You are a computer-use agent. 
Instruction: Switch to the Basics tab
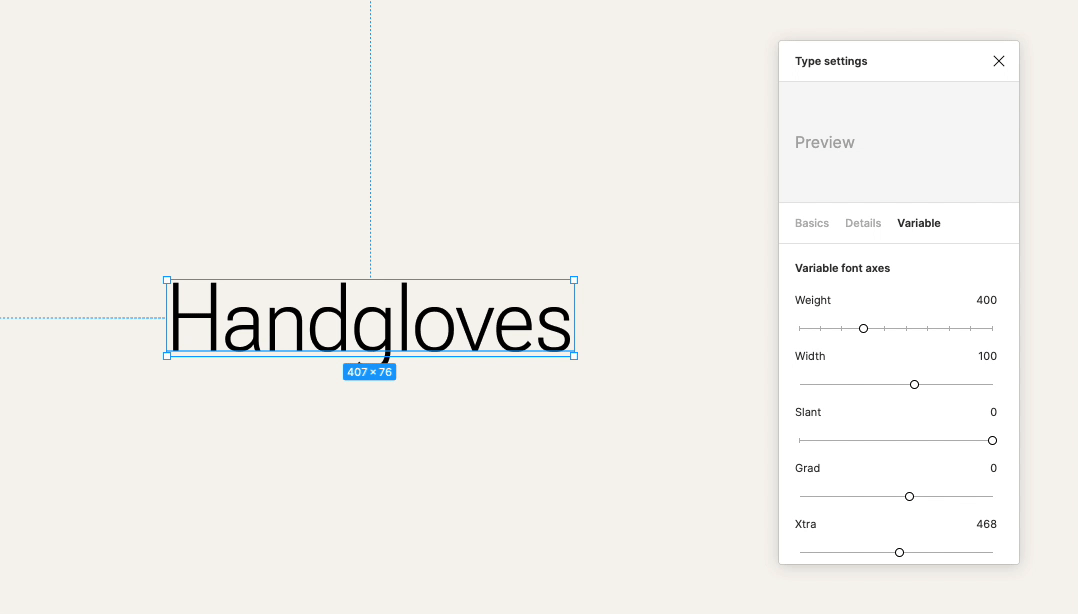pos(811,223)
